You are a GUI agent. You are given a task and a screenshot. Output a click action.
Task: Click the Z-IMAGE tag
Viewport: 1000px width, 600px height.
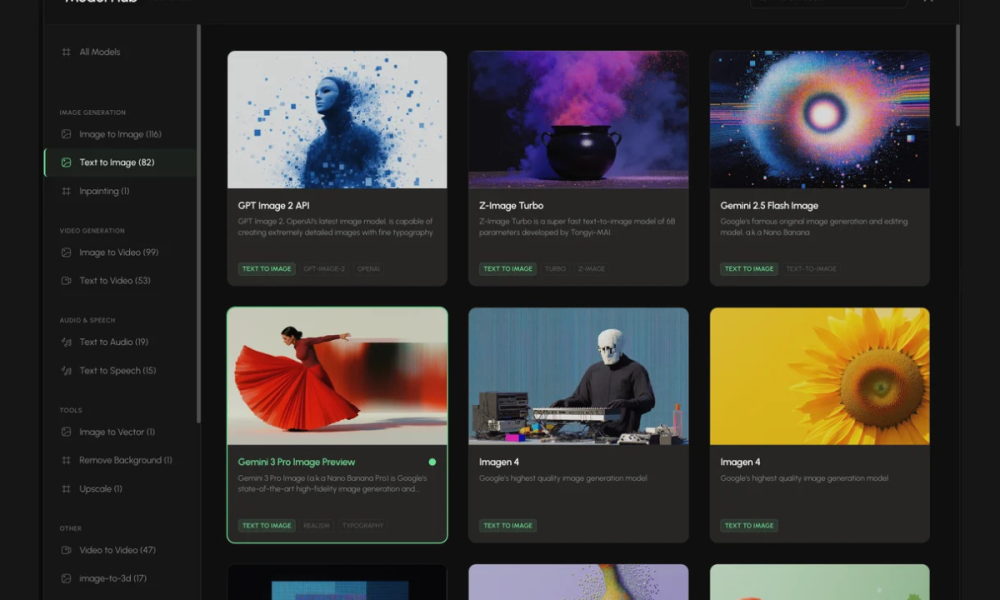coord(591,269)
